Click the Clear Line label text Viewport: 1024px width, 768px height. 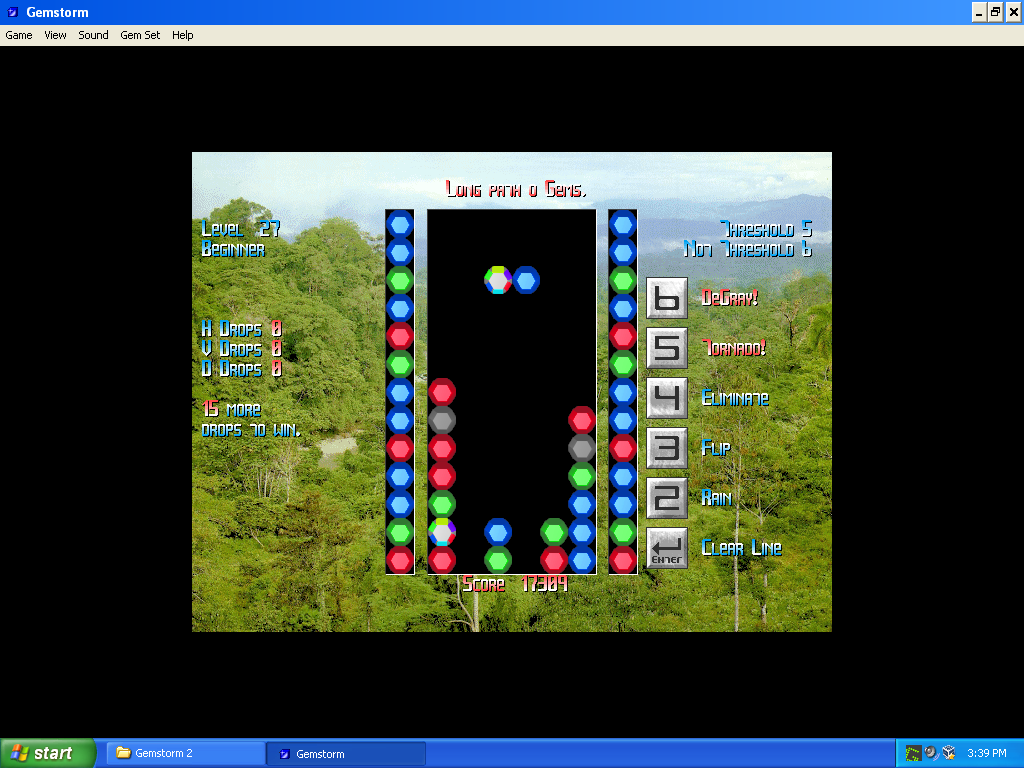(741, 548)
